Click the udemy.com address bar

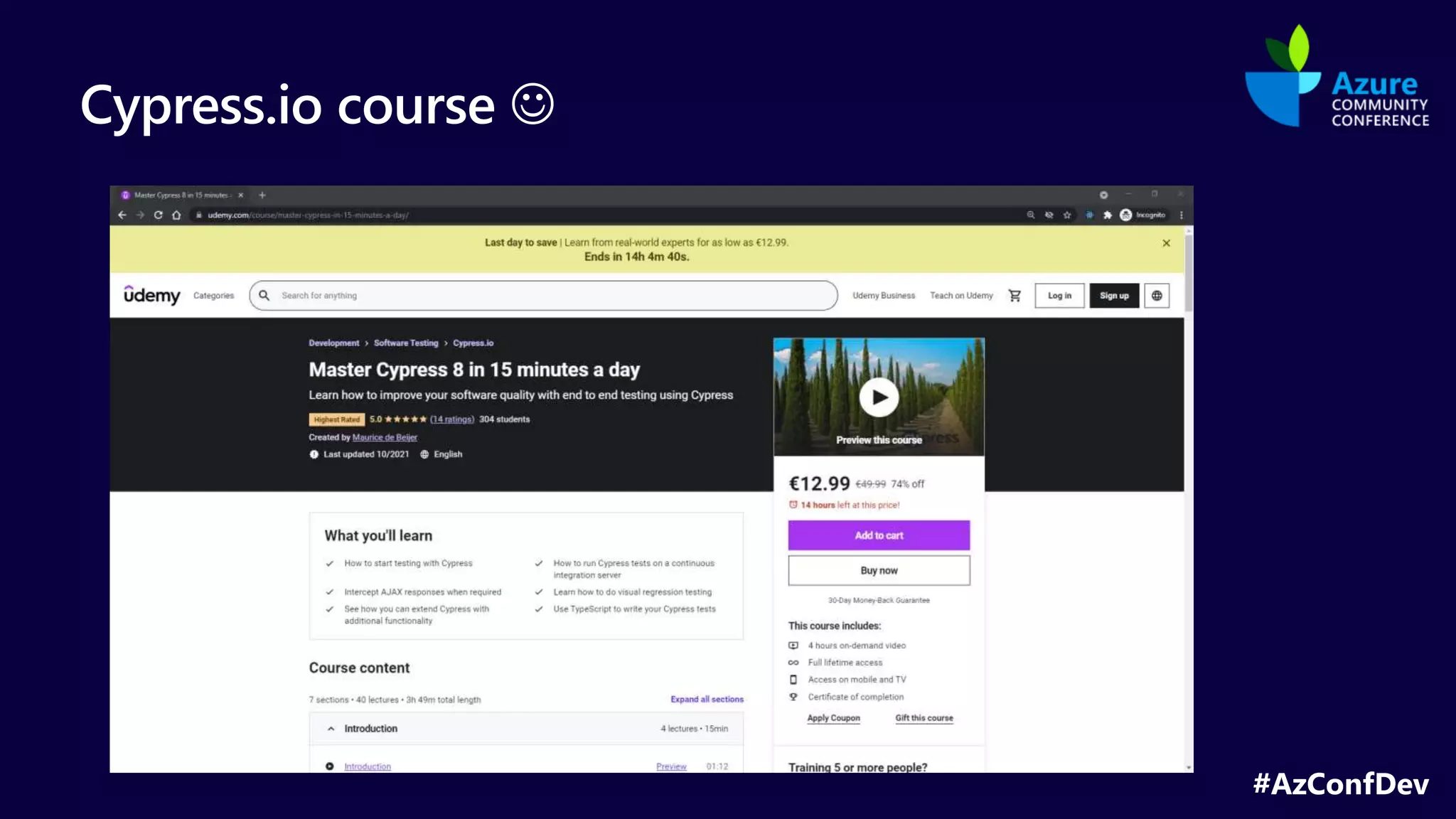604,215
